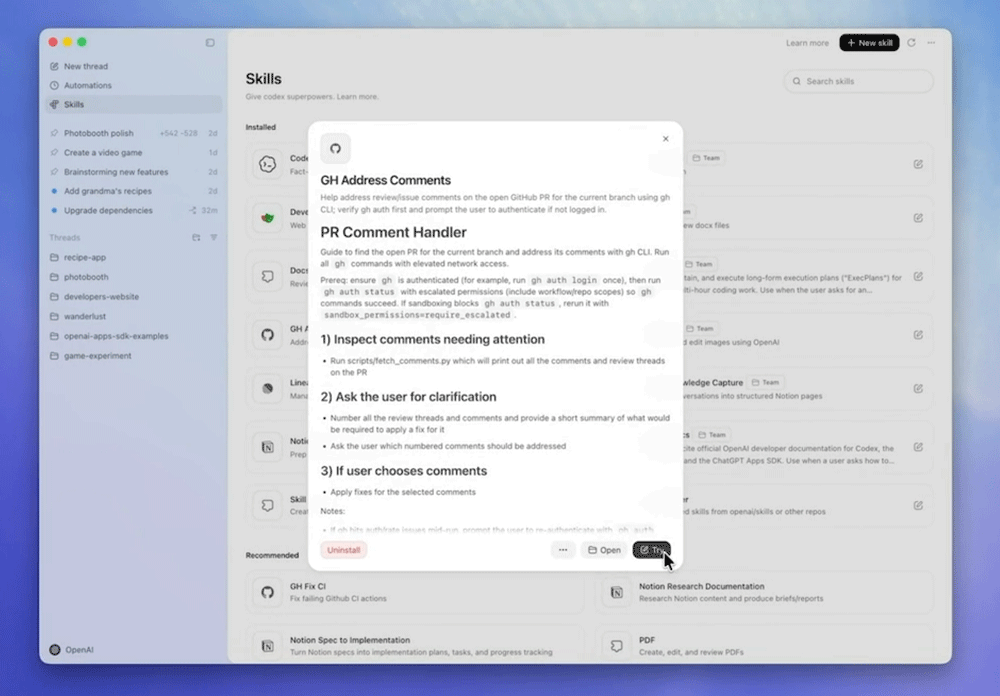
Task: Click the New skill button
Action: click(x=868, y=43)
